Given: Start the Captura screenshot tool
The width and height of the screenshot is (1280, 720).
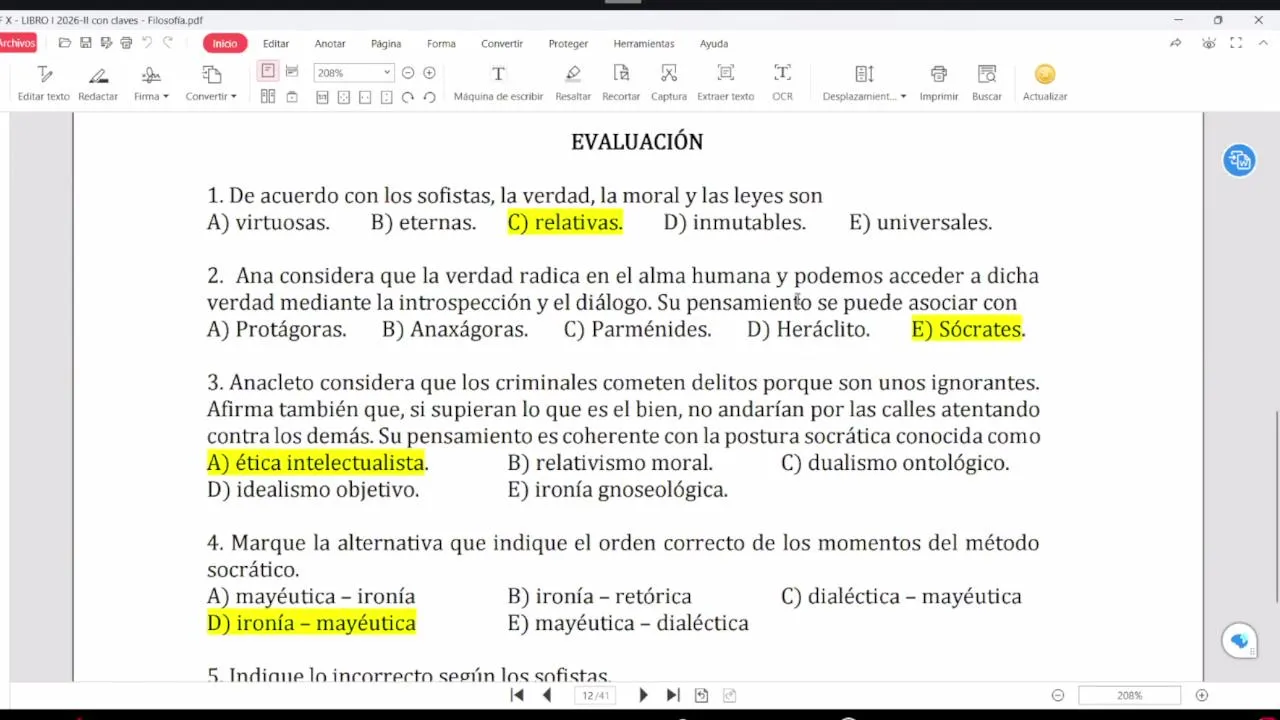Looking at the screenshot, I should (669, 83).
